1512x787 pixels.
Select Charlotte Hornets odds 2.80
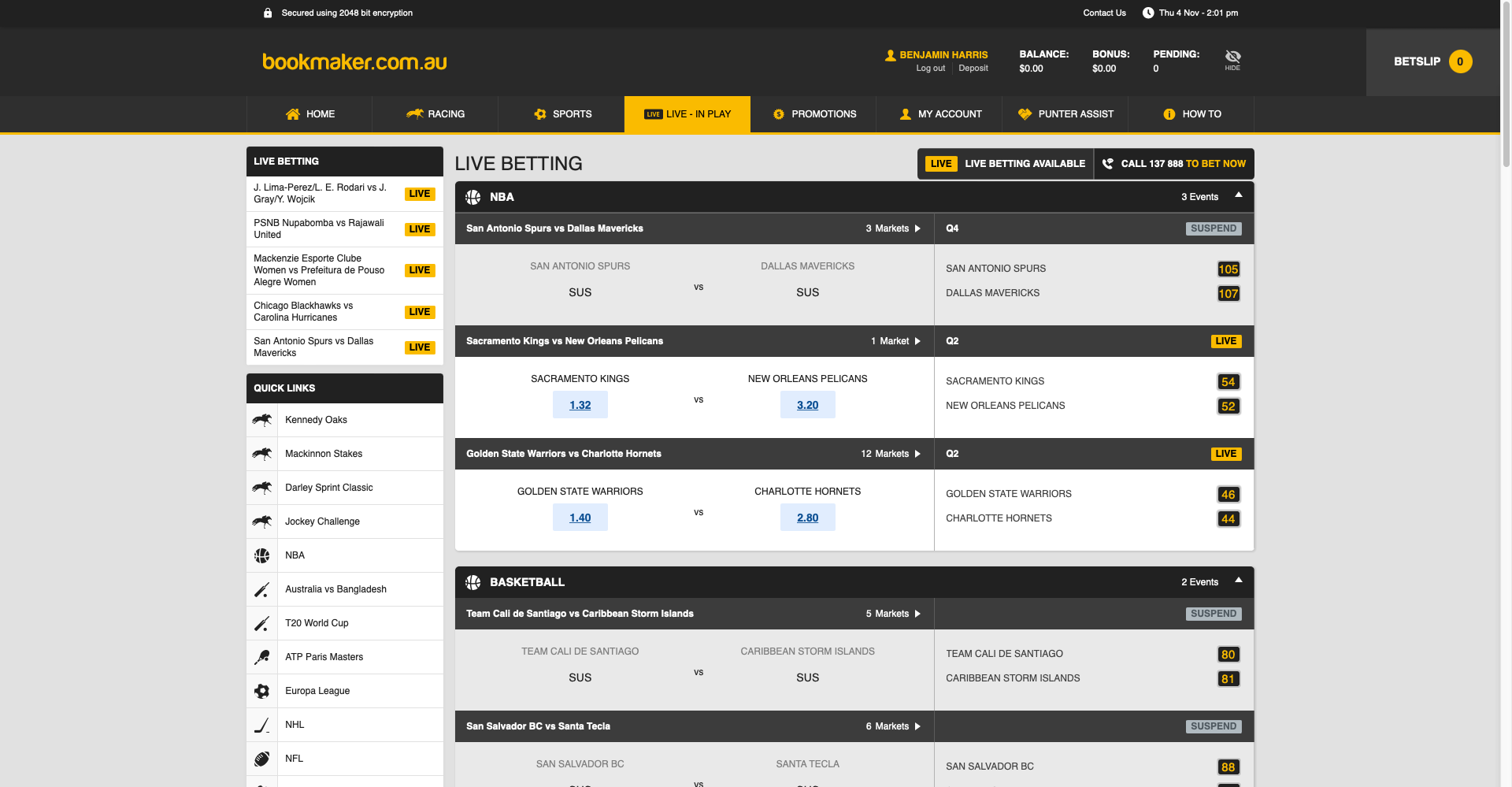click(808, 518)
